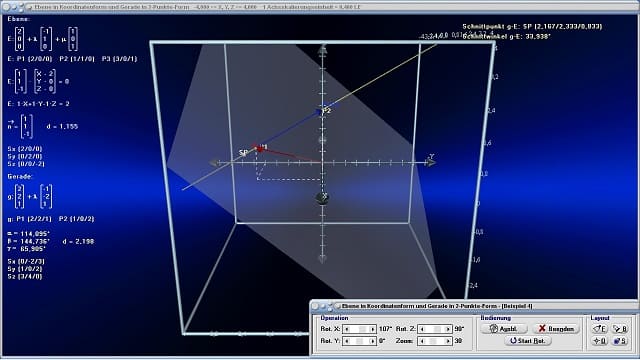
Task: Decrease Rot. X with left arrow
Action: (347, 329)
